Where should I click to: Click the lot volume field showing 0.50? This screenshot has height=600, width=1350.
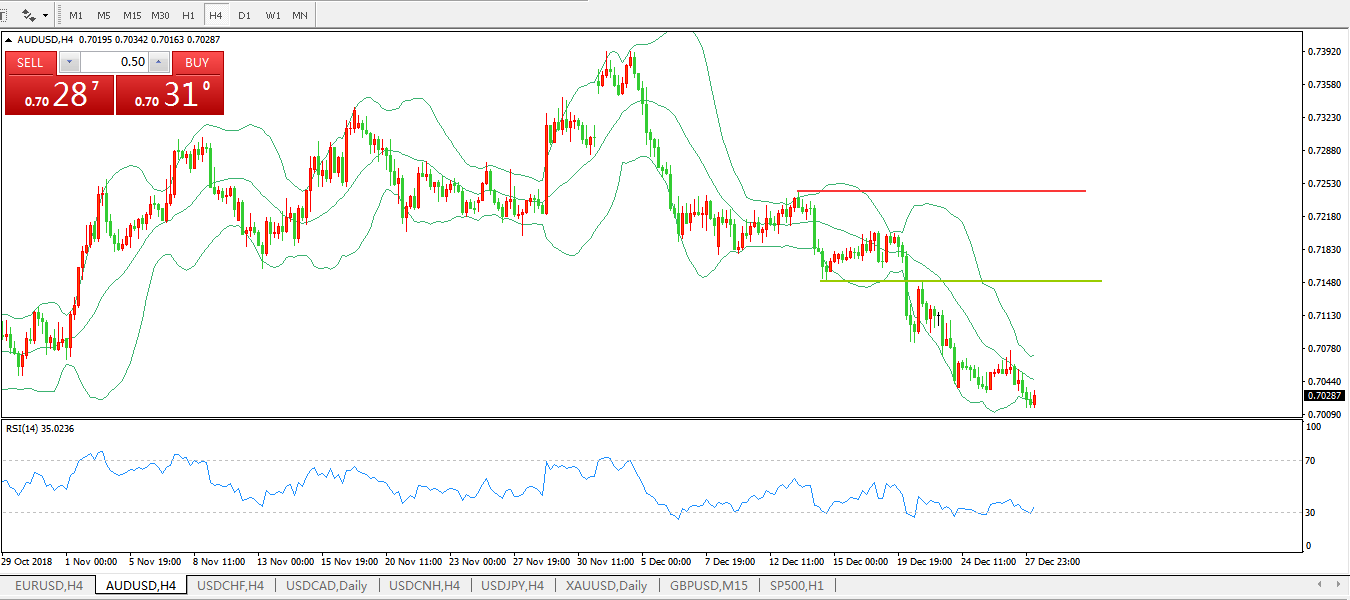click(x=113, y=62)
